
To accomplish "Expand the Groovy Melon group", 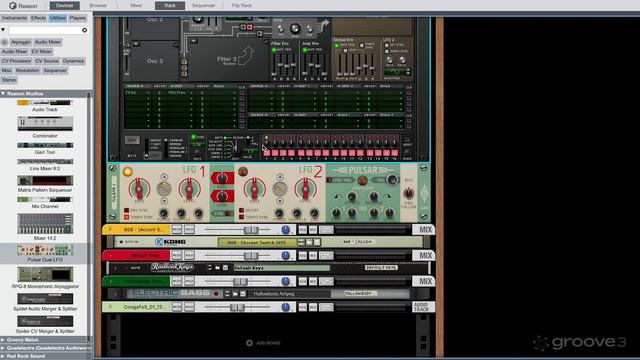I will [x=3, y=340].
